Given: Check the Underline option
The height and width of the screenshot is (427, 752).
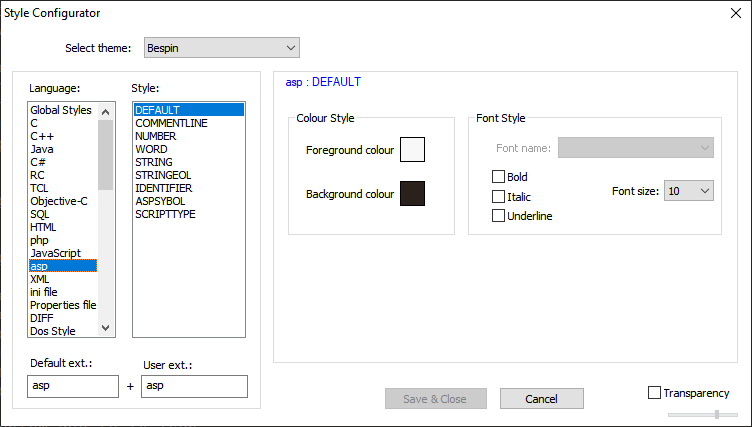Looking at the screenshot, I should click(x=498, y=216).
